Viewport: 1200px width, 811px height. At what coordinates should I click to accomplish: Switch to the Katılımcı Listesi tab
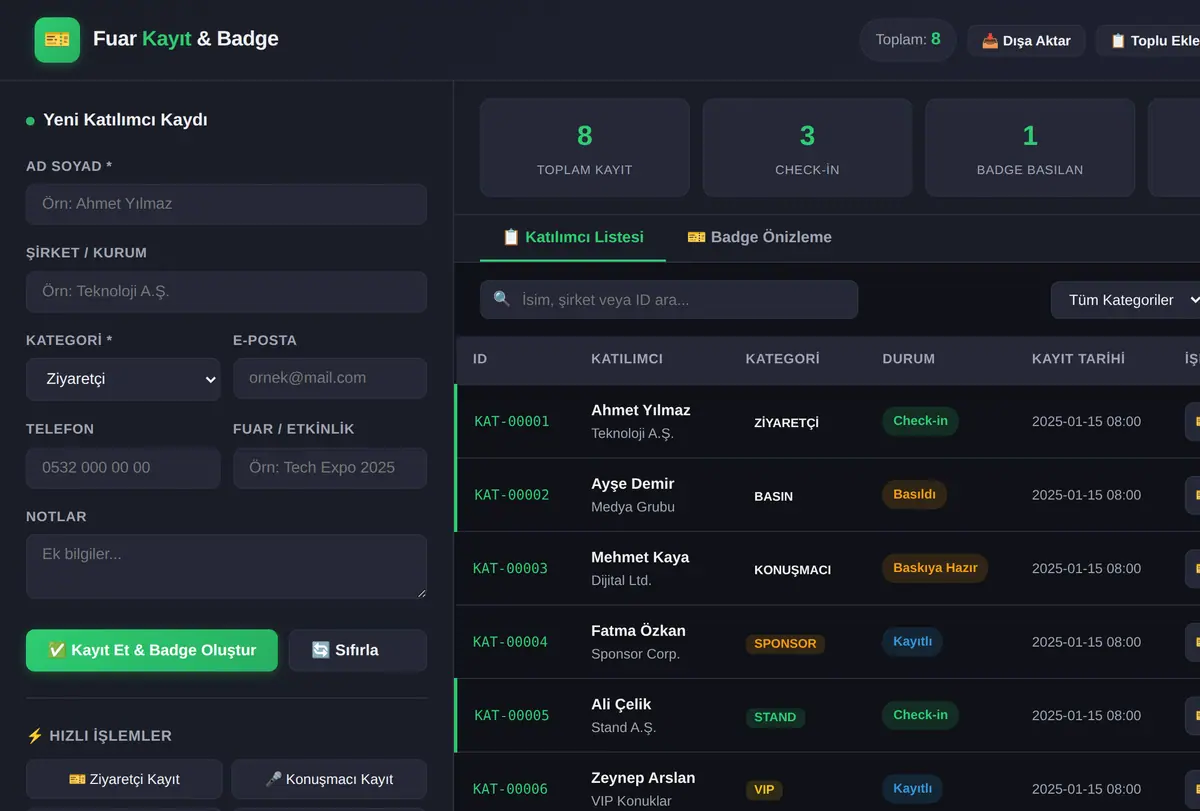point(573,237)
